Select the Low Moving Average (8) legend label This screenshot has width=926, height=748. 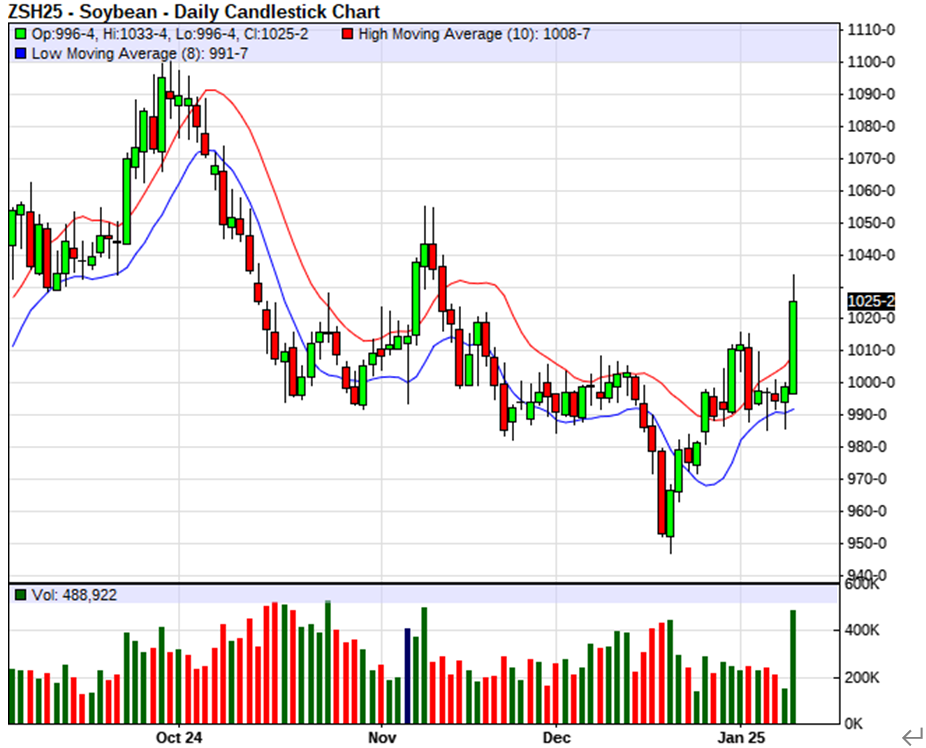coord(140,53)
